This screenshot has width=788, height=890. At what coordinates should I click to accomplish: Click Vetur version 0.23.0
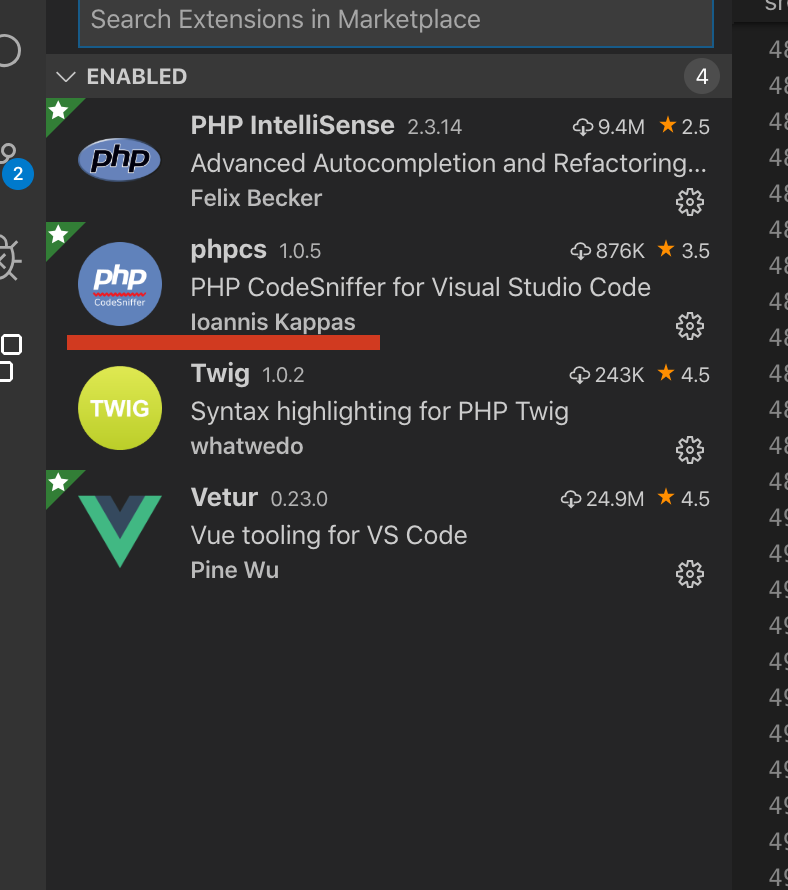point(299,499)
